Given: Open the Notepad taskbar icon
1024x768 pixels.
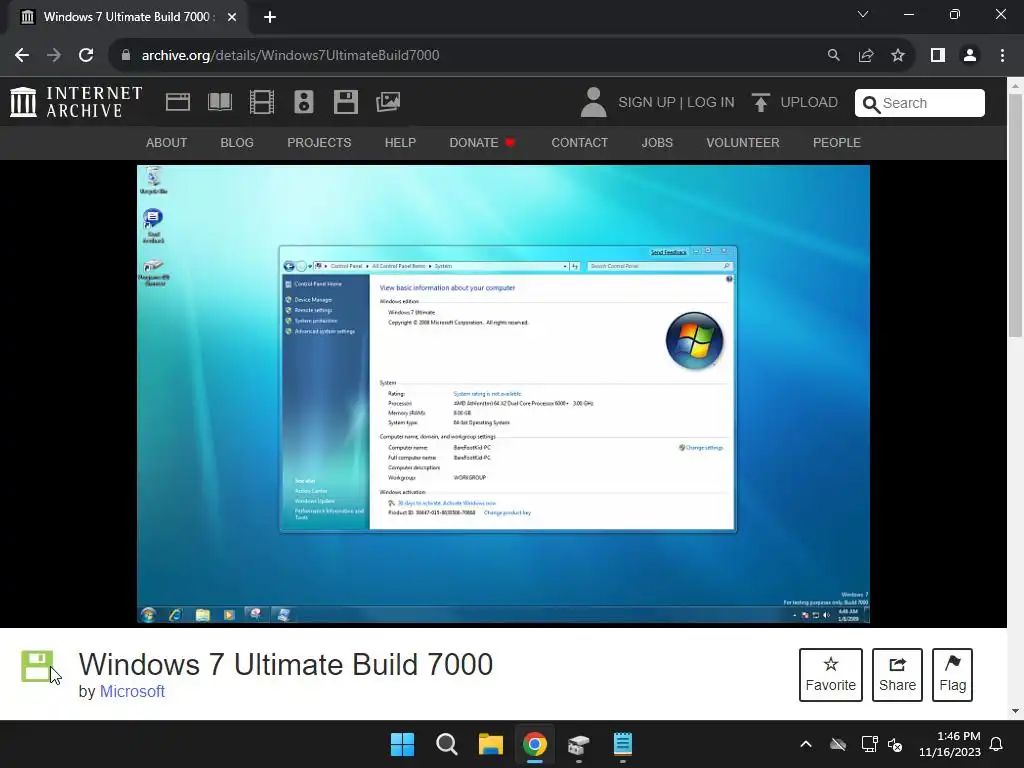Looking at the screenshot, I should (622, 744).
